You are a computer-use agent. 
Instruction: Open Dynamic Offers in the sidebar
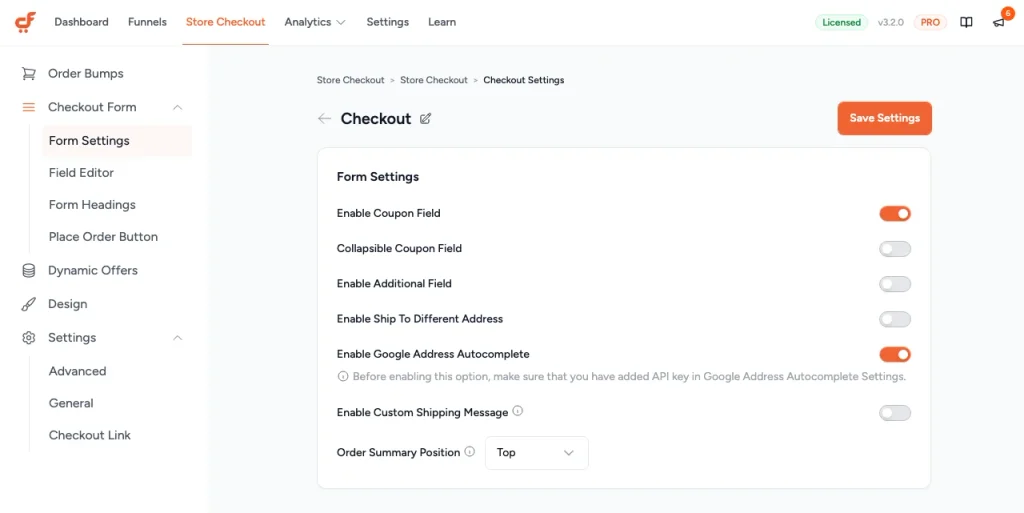point(93,270)
